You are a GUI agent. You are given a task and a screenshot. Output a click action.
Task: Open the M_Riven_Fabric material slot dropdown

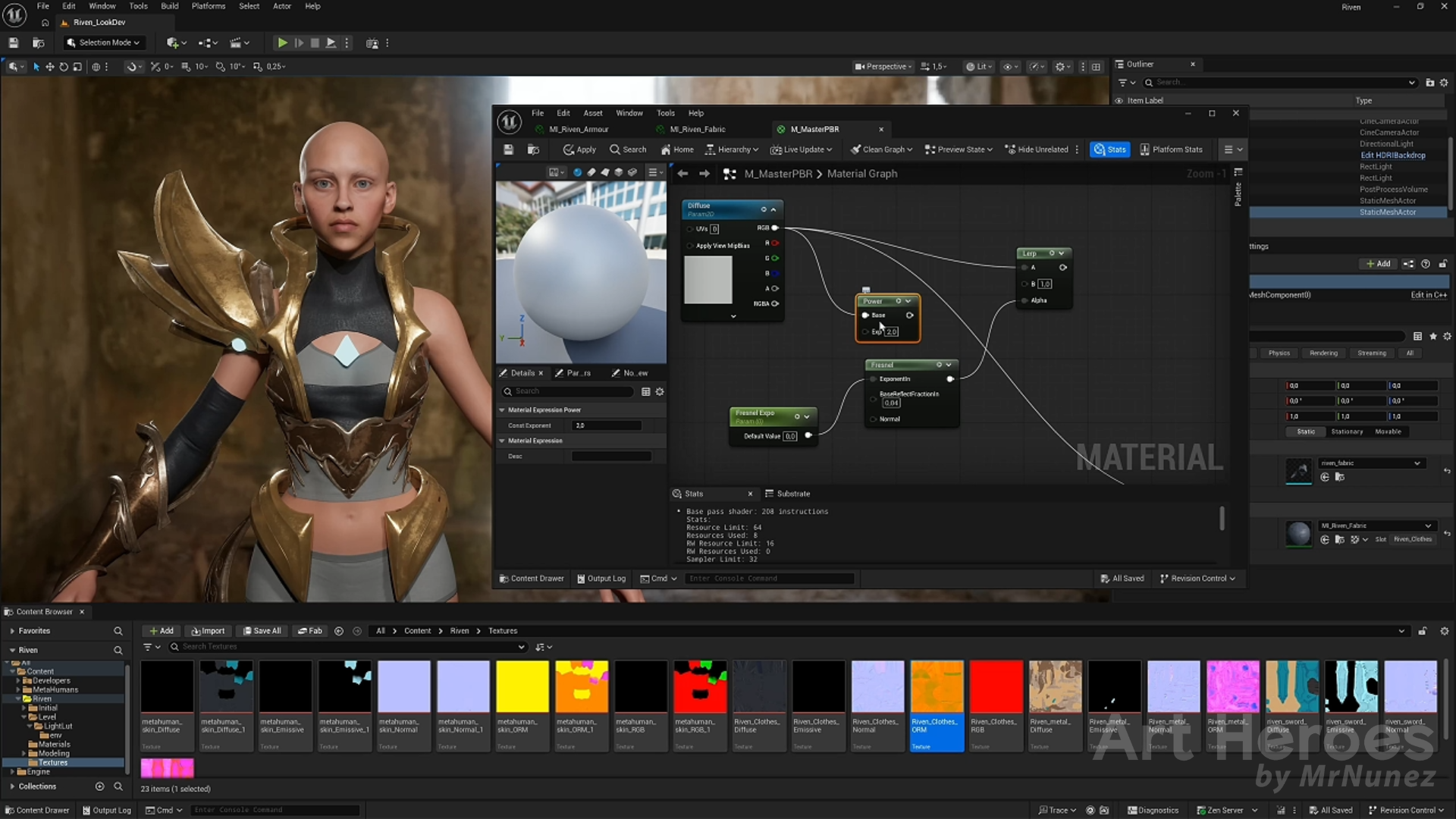tap(1376, 526)
